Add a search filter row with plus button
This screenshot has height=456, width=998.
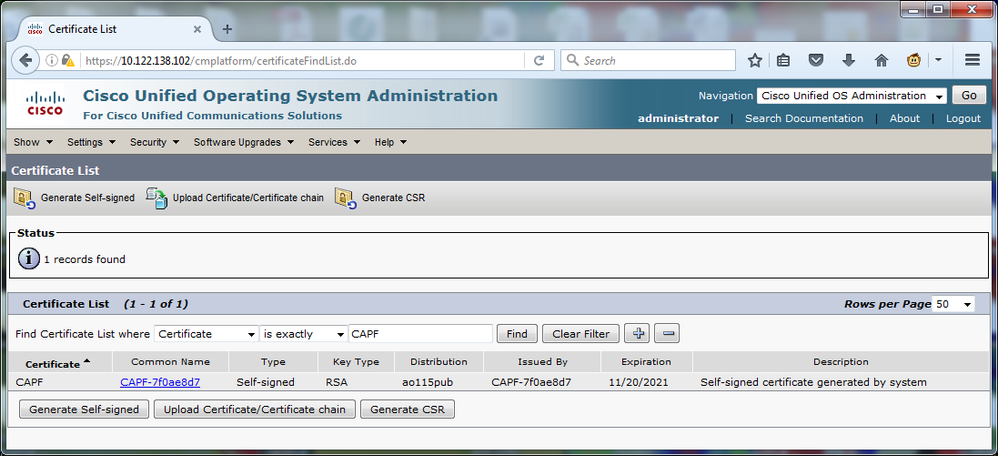[636, 333]
